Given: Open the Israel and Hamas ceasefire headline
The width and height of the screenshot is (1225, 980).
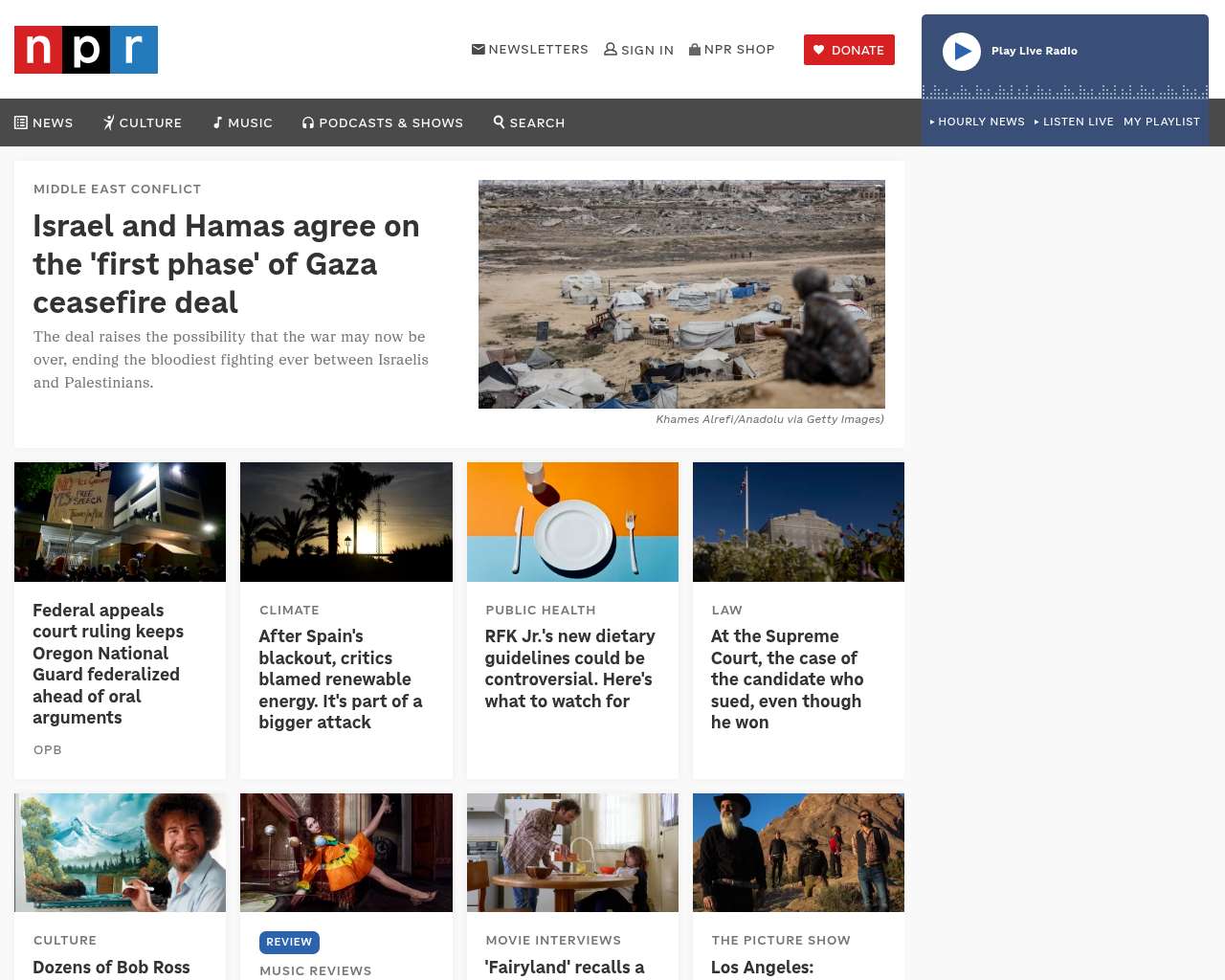Looking at the screenshot, I should pos(227,264).
